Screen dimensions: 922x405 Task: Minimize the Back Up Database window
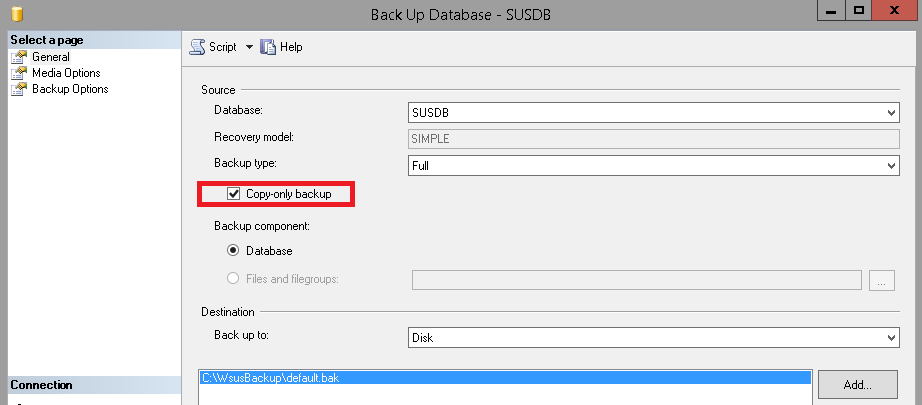[x=831, y=11]
